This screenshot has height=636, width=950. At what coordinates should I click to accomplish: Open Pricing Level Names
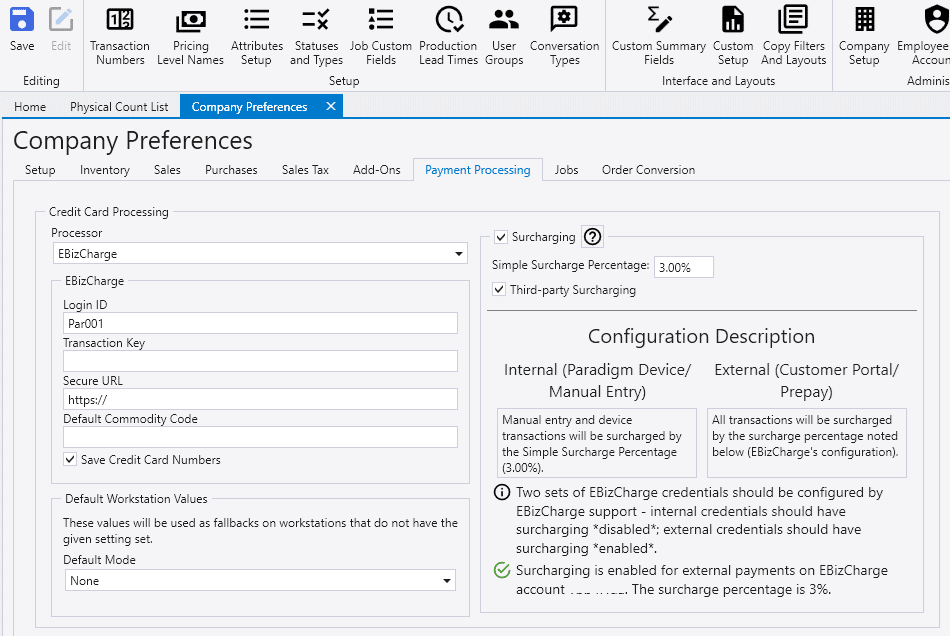click(190, 35)
